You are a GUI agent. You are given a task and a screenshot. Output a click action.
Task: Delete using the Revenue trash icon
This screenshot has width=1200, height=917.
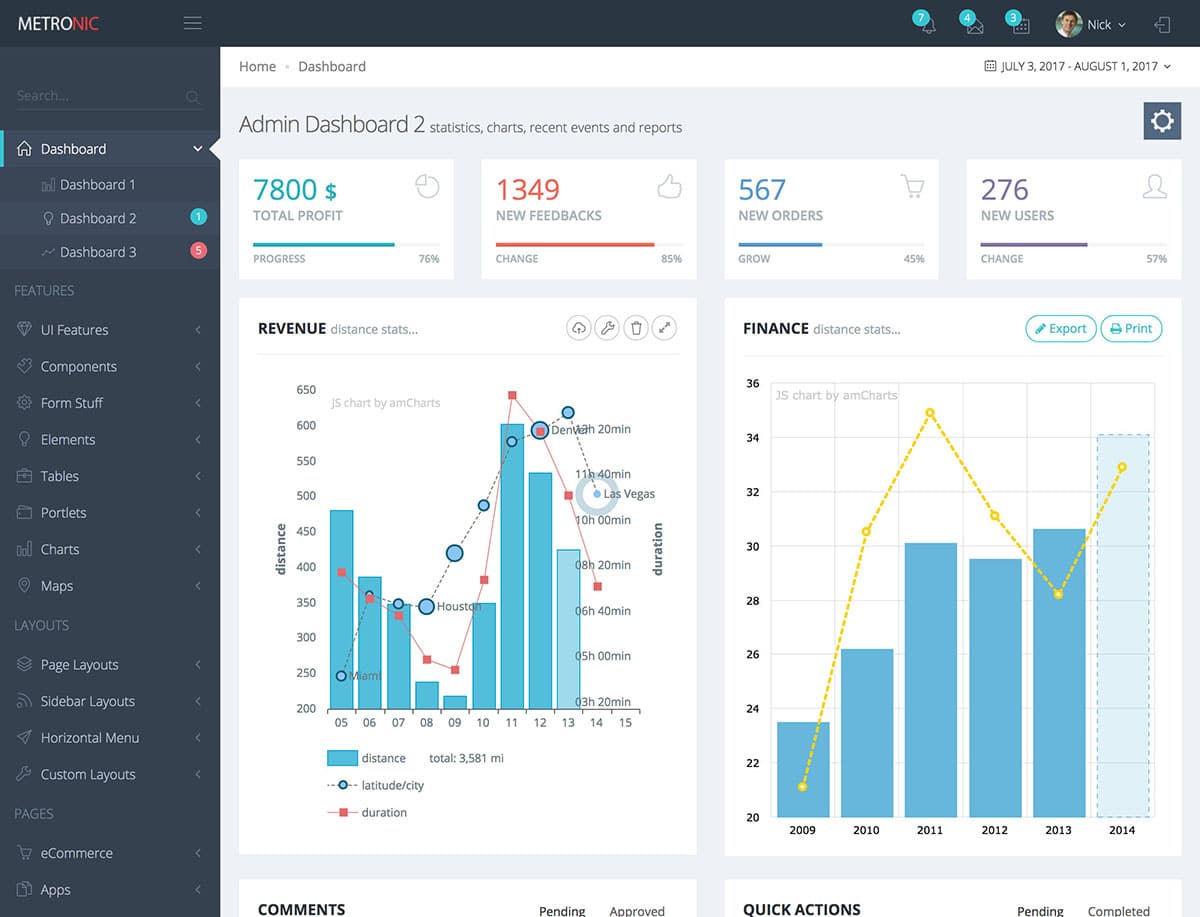click(635, 328)
